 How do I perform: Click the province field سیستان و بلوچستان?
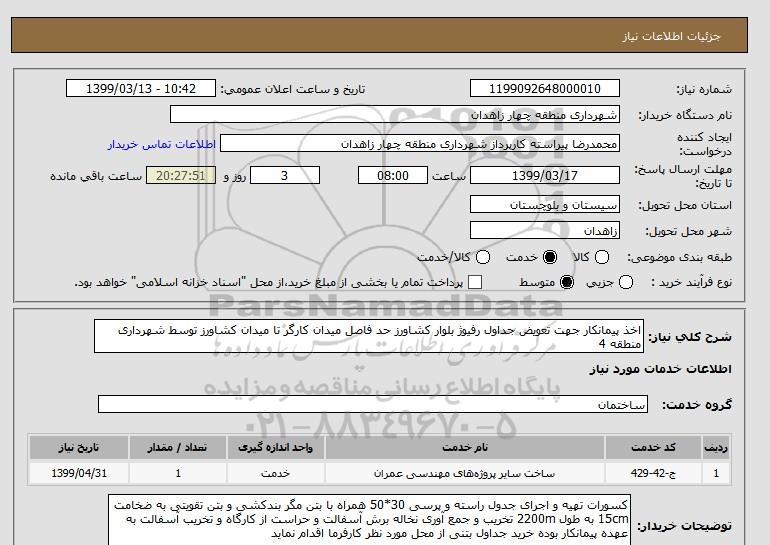pyautogui.click(x=545, y=205)
